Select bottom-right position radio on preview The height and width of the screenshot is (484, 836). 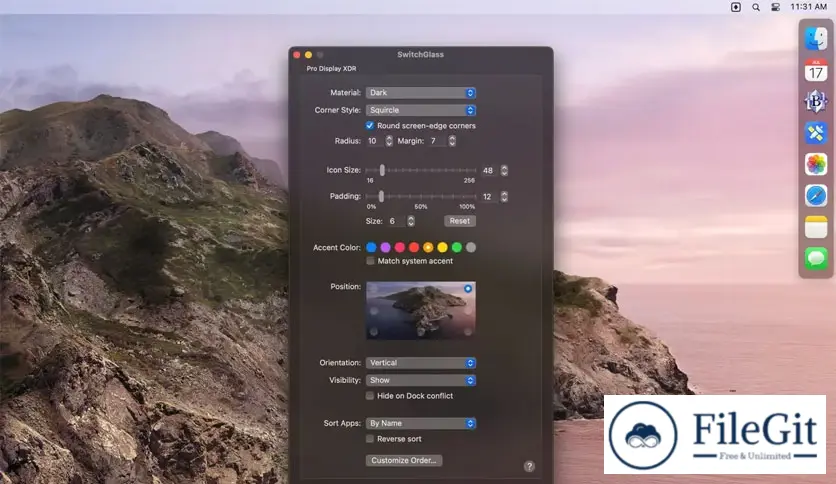coord(468,332)
